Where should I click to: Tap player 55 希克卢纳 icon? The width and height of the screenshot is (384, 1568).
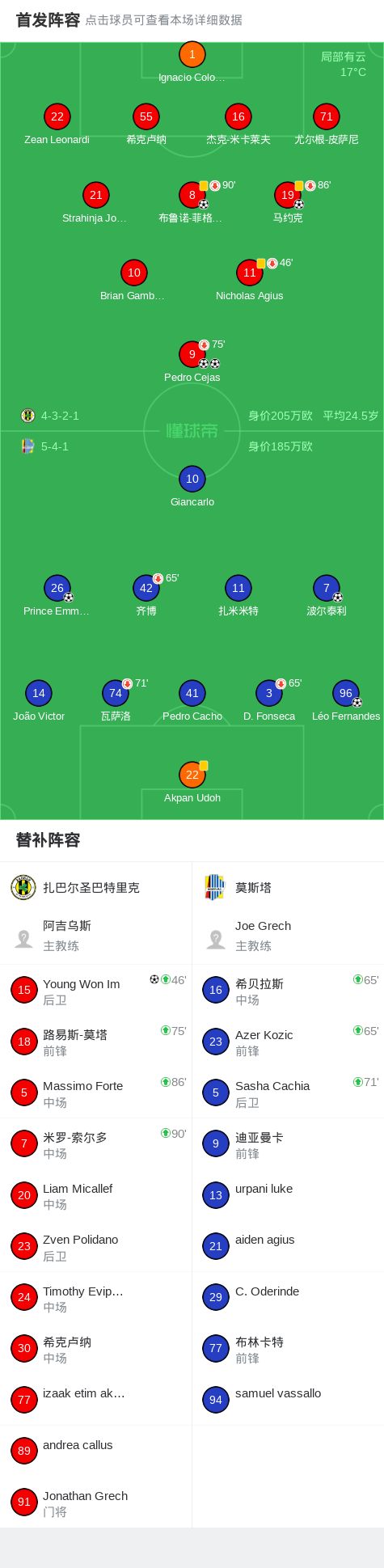pyautogui.click(x=146, y=116)
